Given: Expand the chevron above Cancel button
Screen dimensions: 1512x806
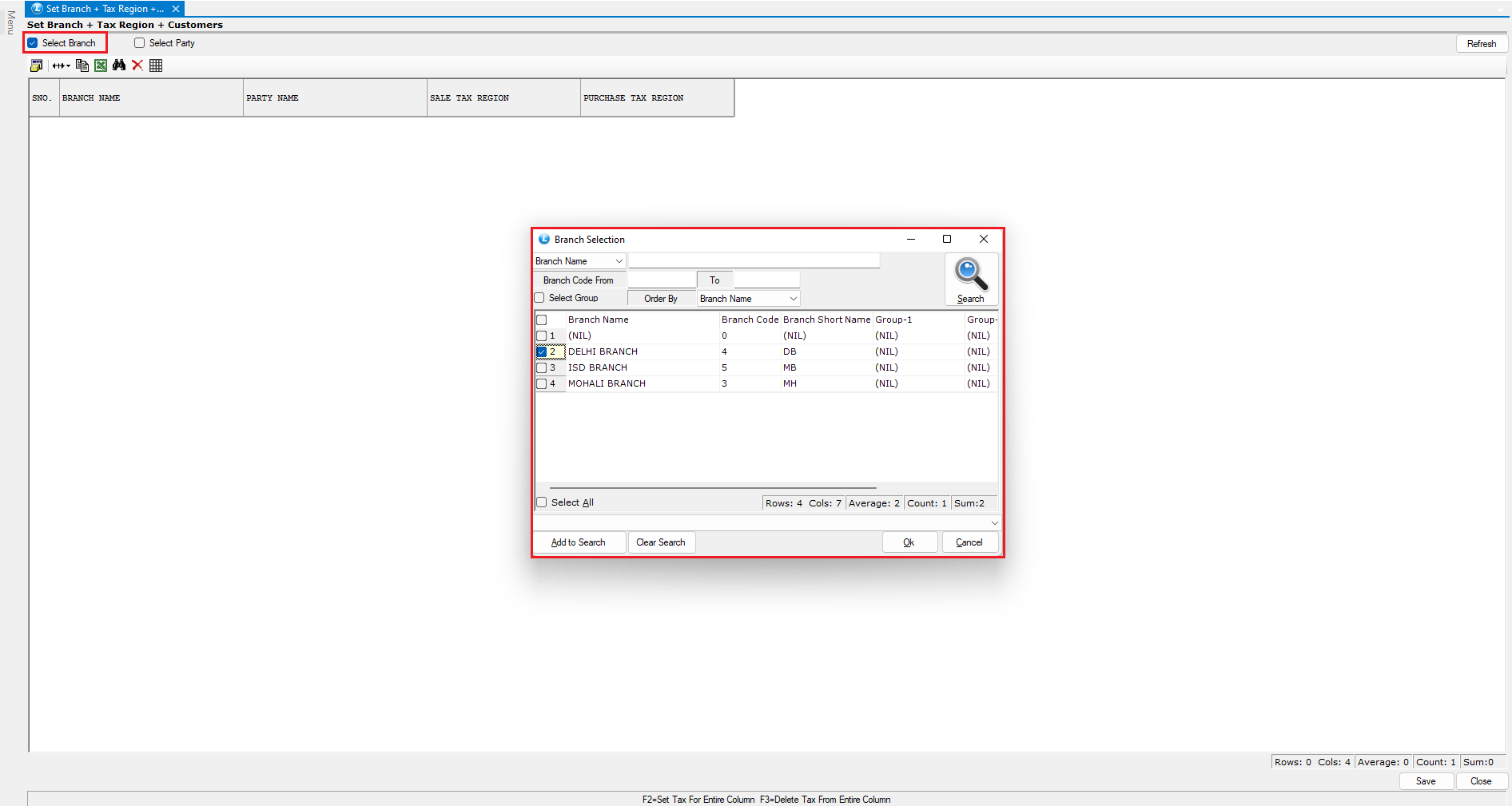Looking at the screenshot, I should [x=994, y=523].
